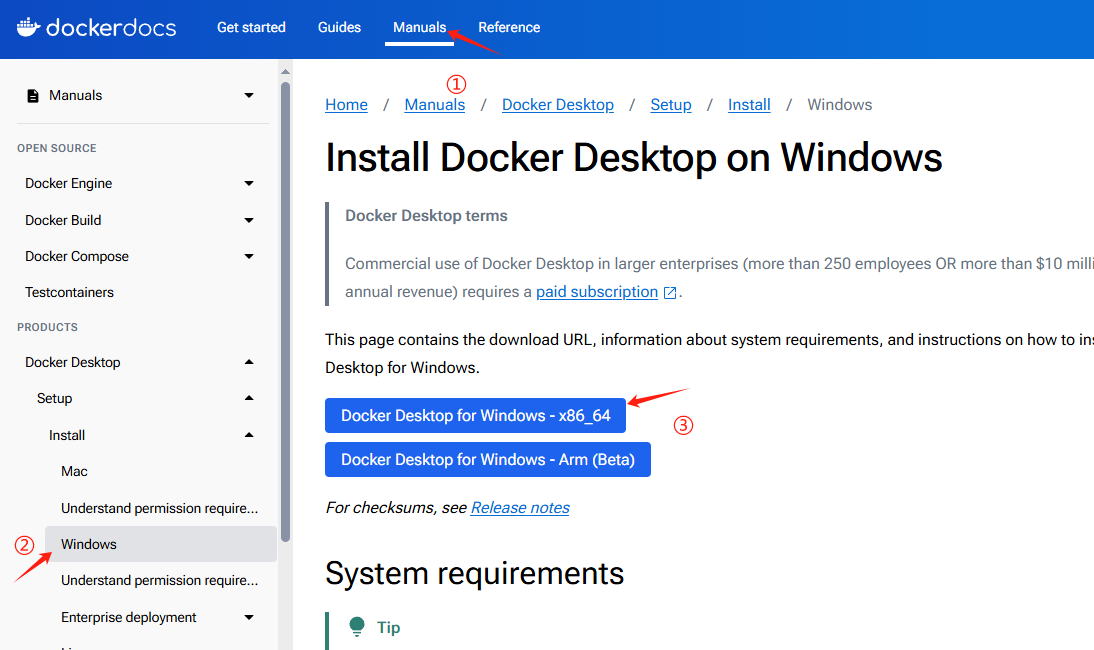Expand the Manuals sidebar dropdown arrow
Image resolution: width=1094 pixels, height=650 pixels.
[x=249, y=96]
